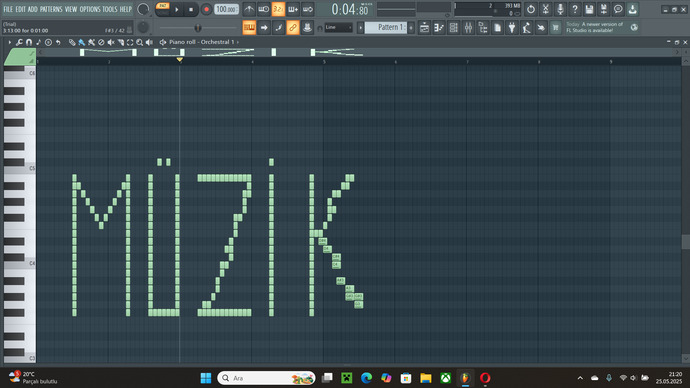The width and height of the screenshot is (690, 388).
Task: Click the tempo tapper icon
Action: click(526, 28)
